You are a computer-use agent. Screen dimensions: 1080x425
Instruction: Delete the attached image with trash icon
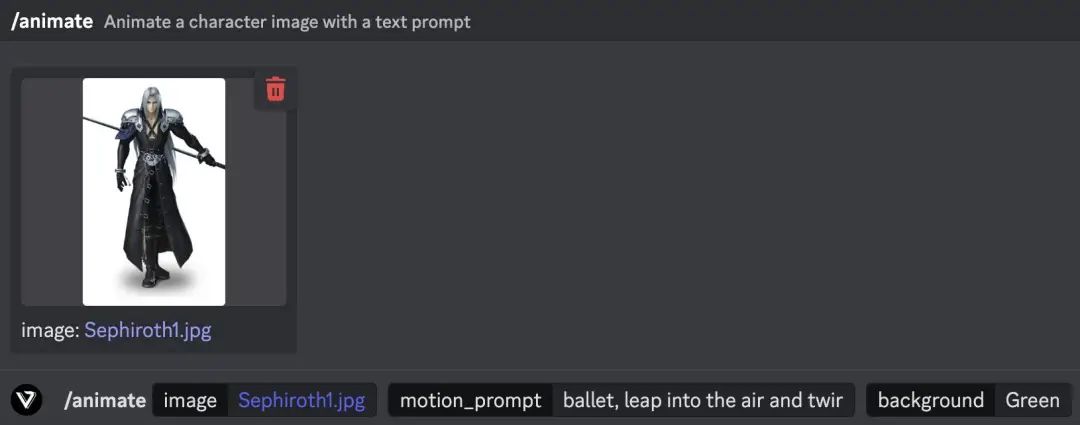[275, 90]
